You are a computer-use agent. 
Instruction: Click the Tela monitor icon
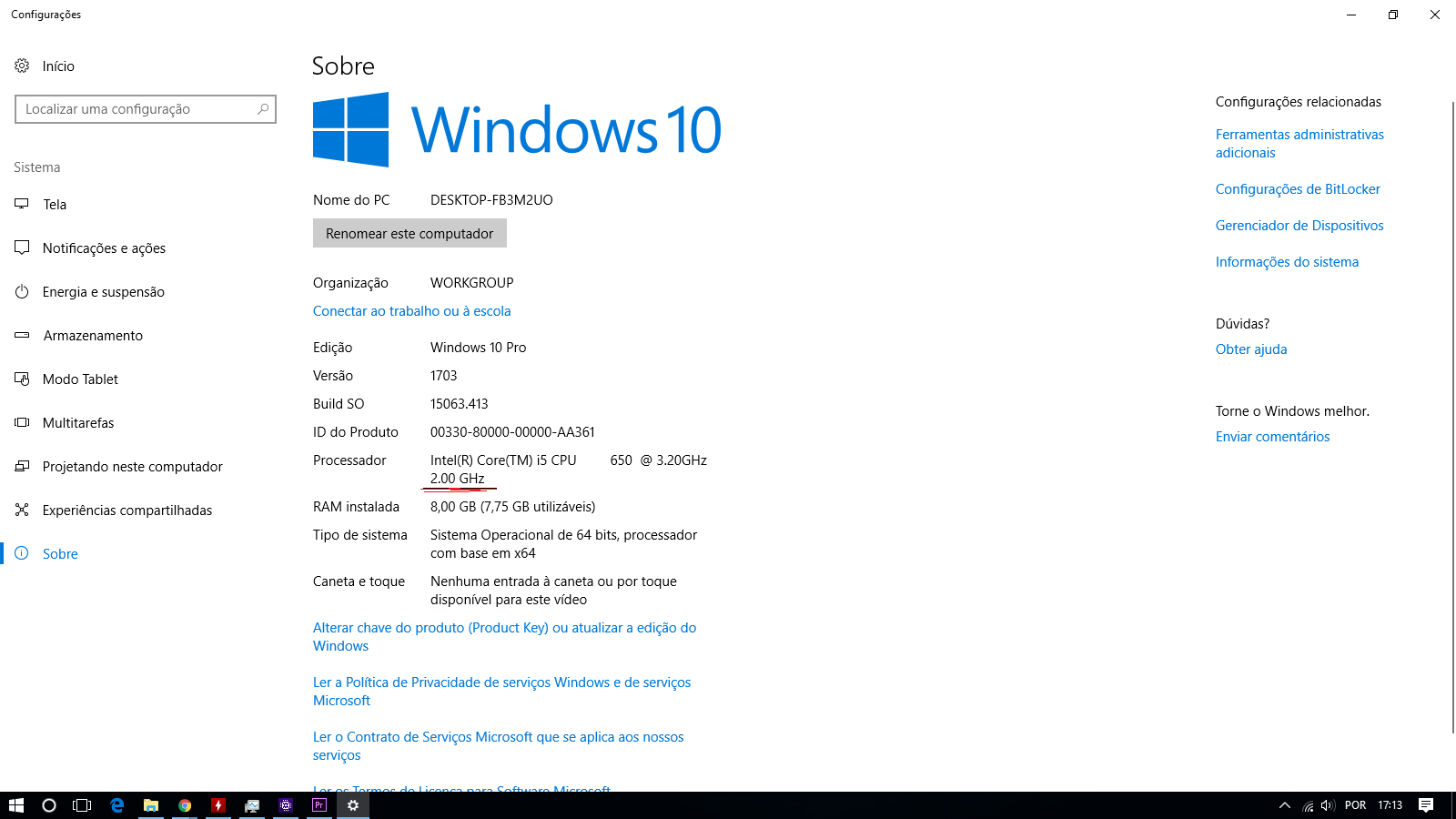[22, 204]
